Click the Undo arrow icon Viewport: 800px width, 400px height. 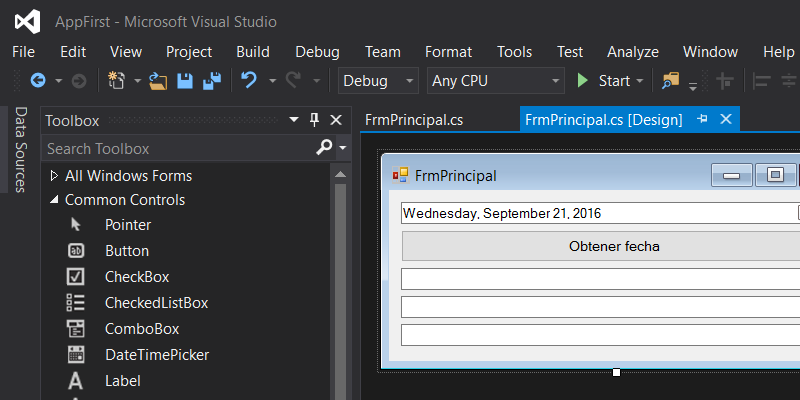(249, 80)
